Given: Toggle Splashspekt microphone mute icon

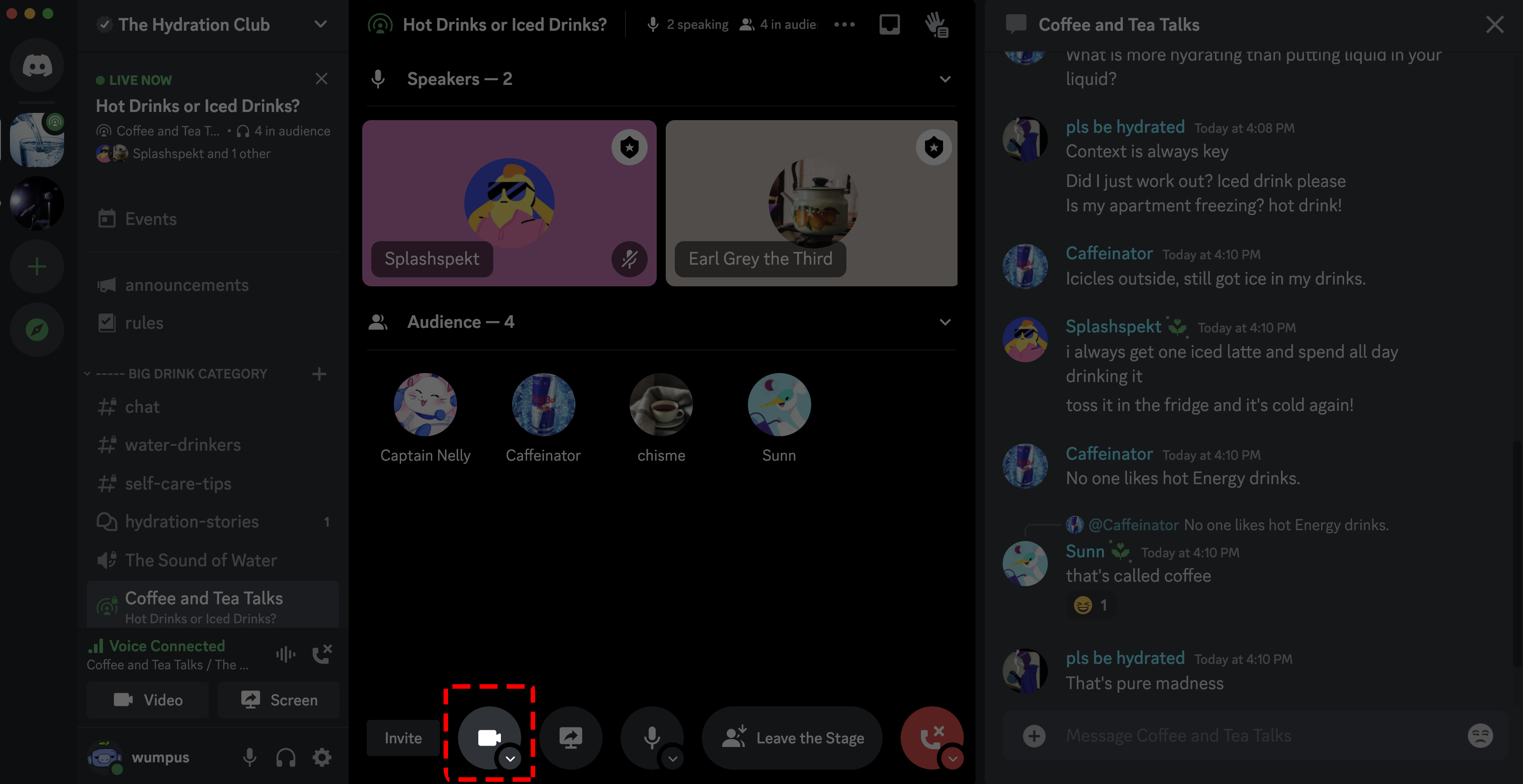Looking at the screenshot, I should click(629, 258).
